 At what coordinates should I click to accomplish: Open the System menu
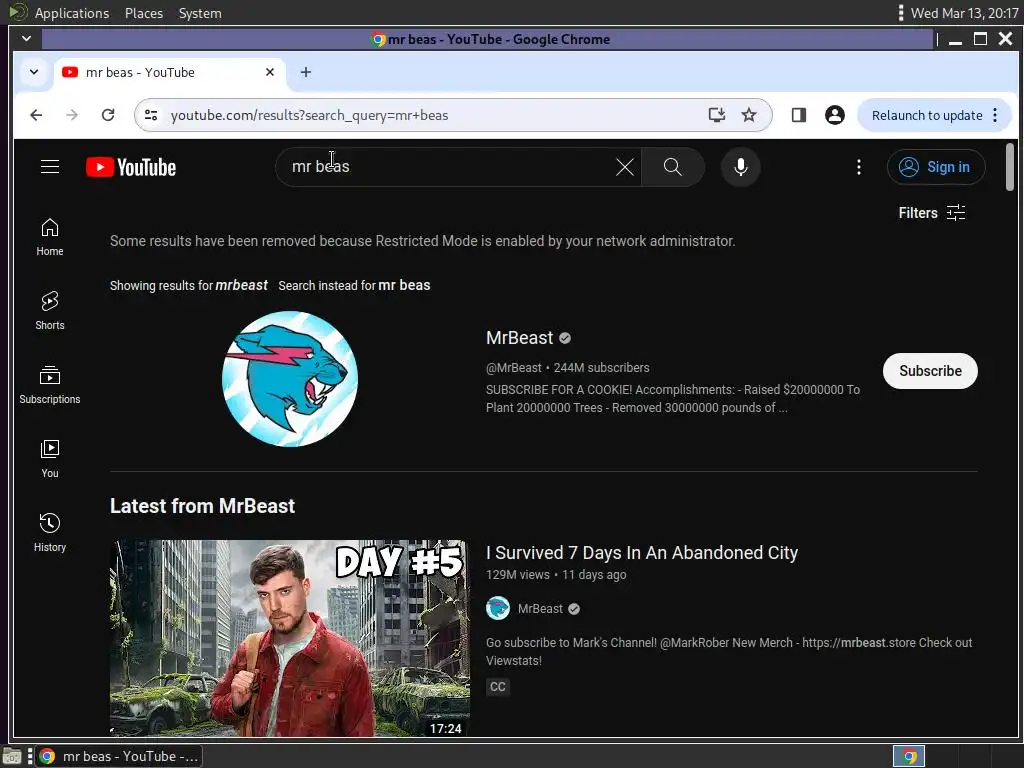(200, 13)
